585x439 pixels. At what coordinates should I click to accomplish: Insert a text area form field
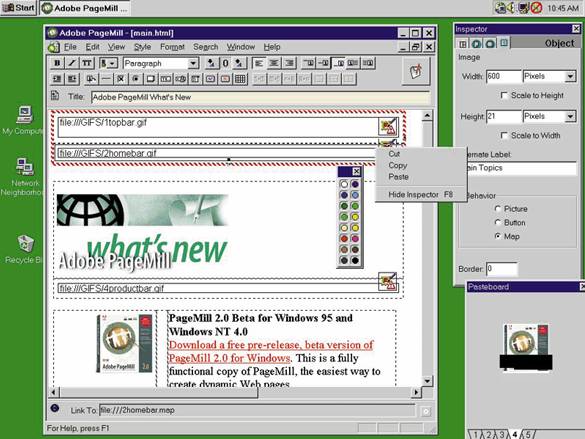[150, 79]
